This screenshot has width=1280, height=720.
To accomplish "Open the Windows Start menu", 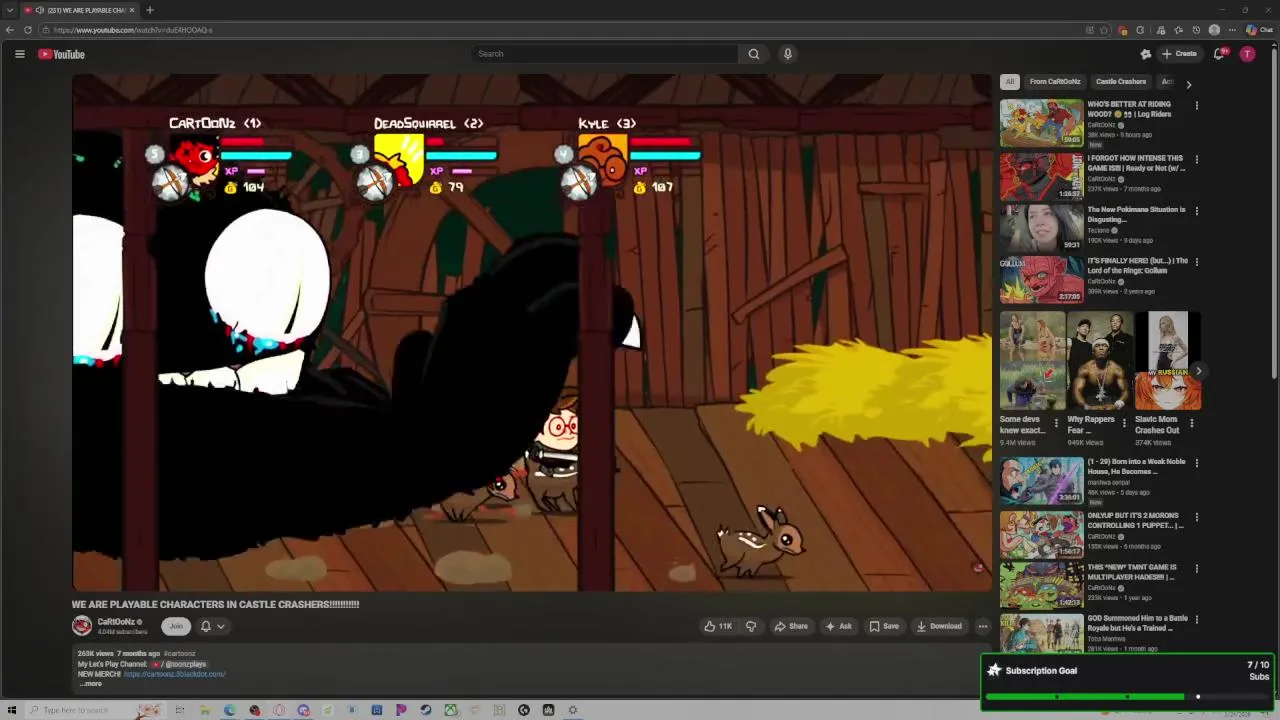I will coord(11,710).
